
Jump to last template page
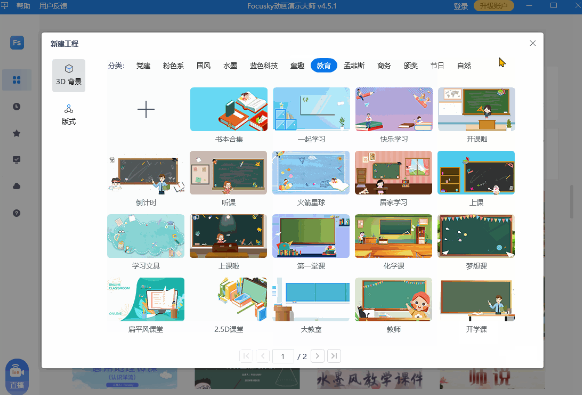click(x=334, y=356)
